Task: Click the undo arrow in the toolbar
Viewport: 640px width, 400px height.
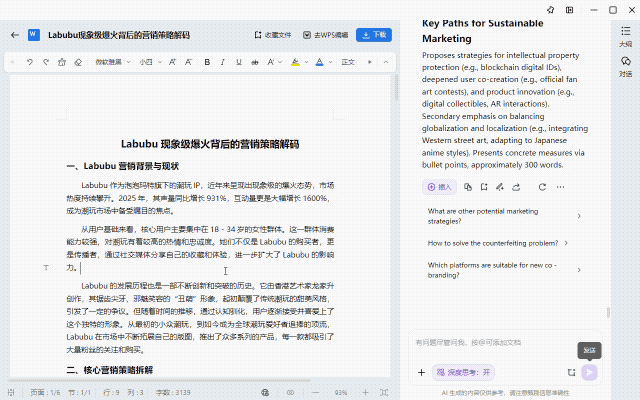Action: coord(30,62)
